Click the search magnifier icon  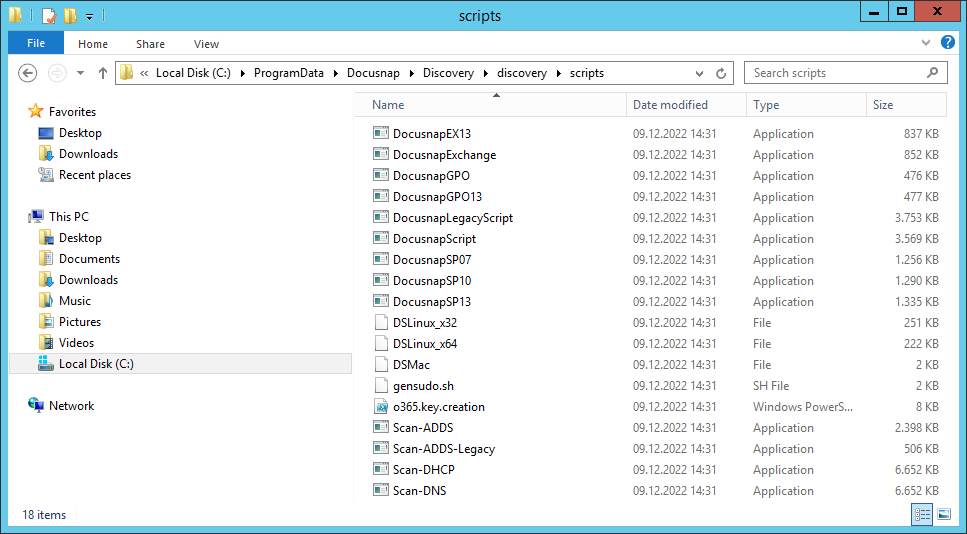(x=932, y=72)
